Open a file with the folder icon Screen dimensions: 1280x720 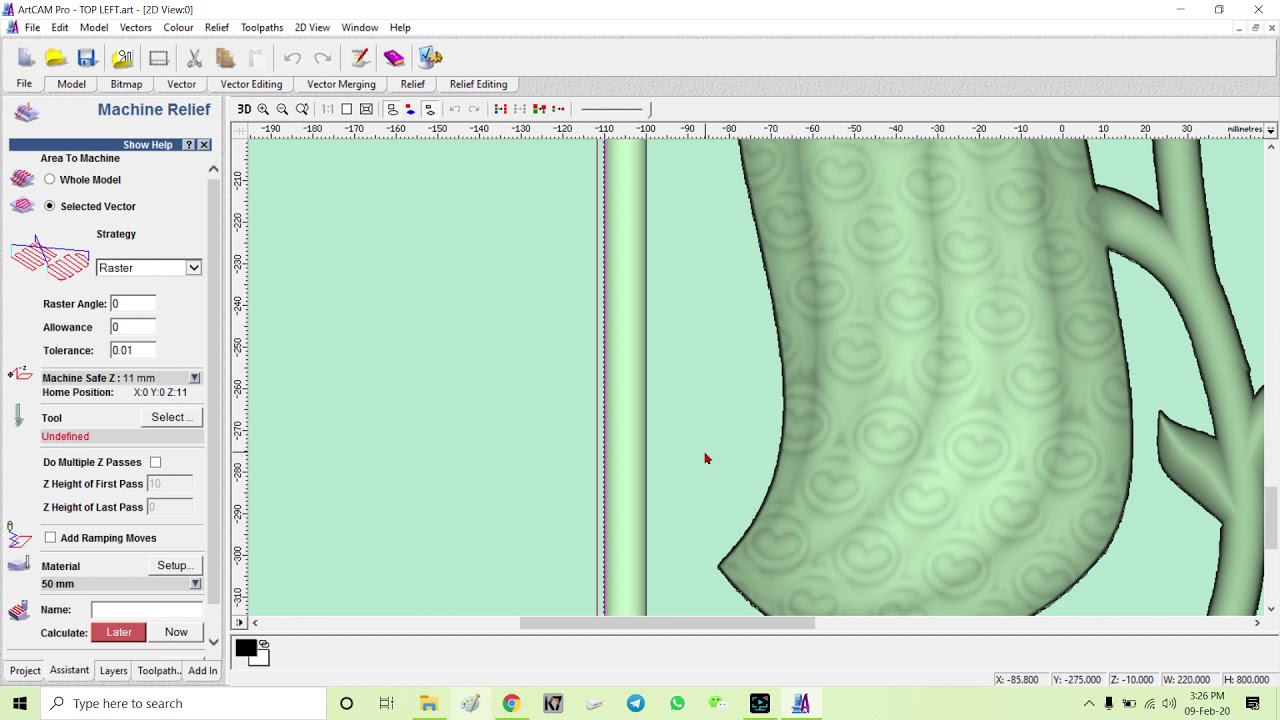click(56, 58)
